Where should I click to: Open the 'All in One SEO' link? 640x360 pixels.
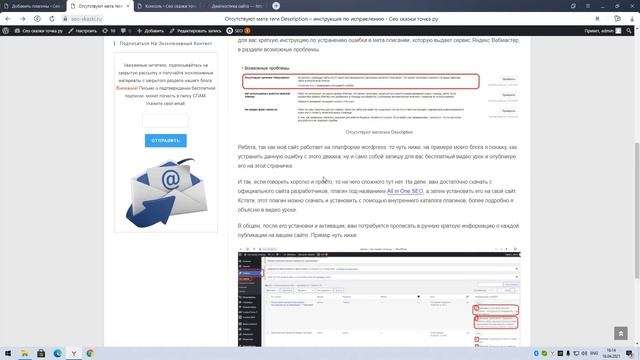[405, 191]
